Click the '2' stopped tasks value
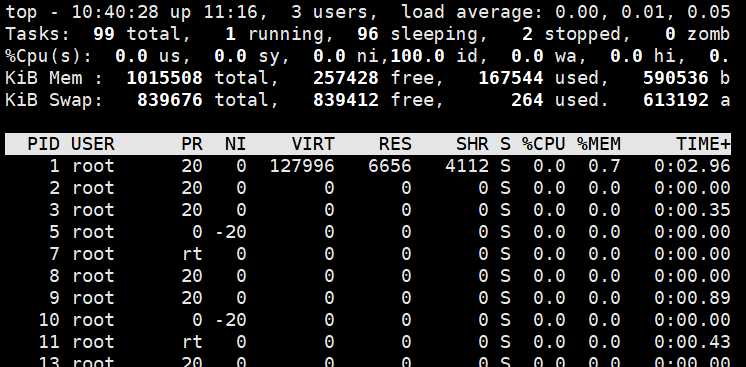This screenshot has height=367, width=746. point(527,34)
